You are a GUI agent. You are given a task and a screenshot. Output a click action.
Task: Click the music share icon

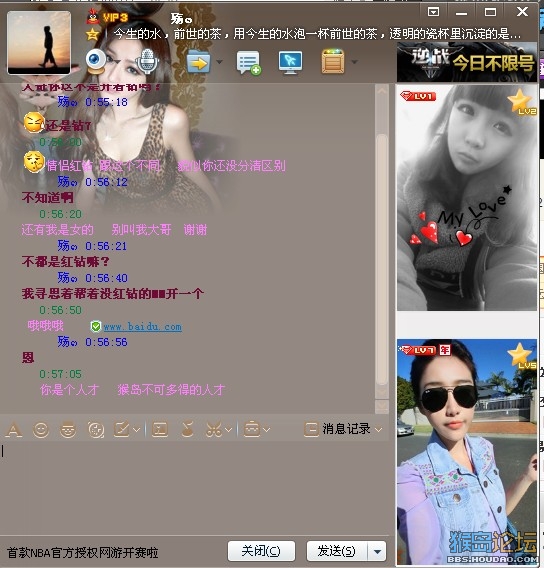pos(187,430)
